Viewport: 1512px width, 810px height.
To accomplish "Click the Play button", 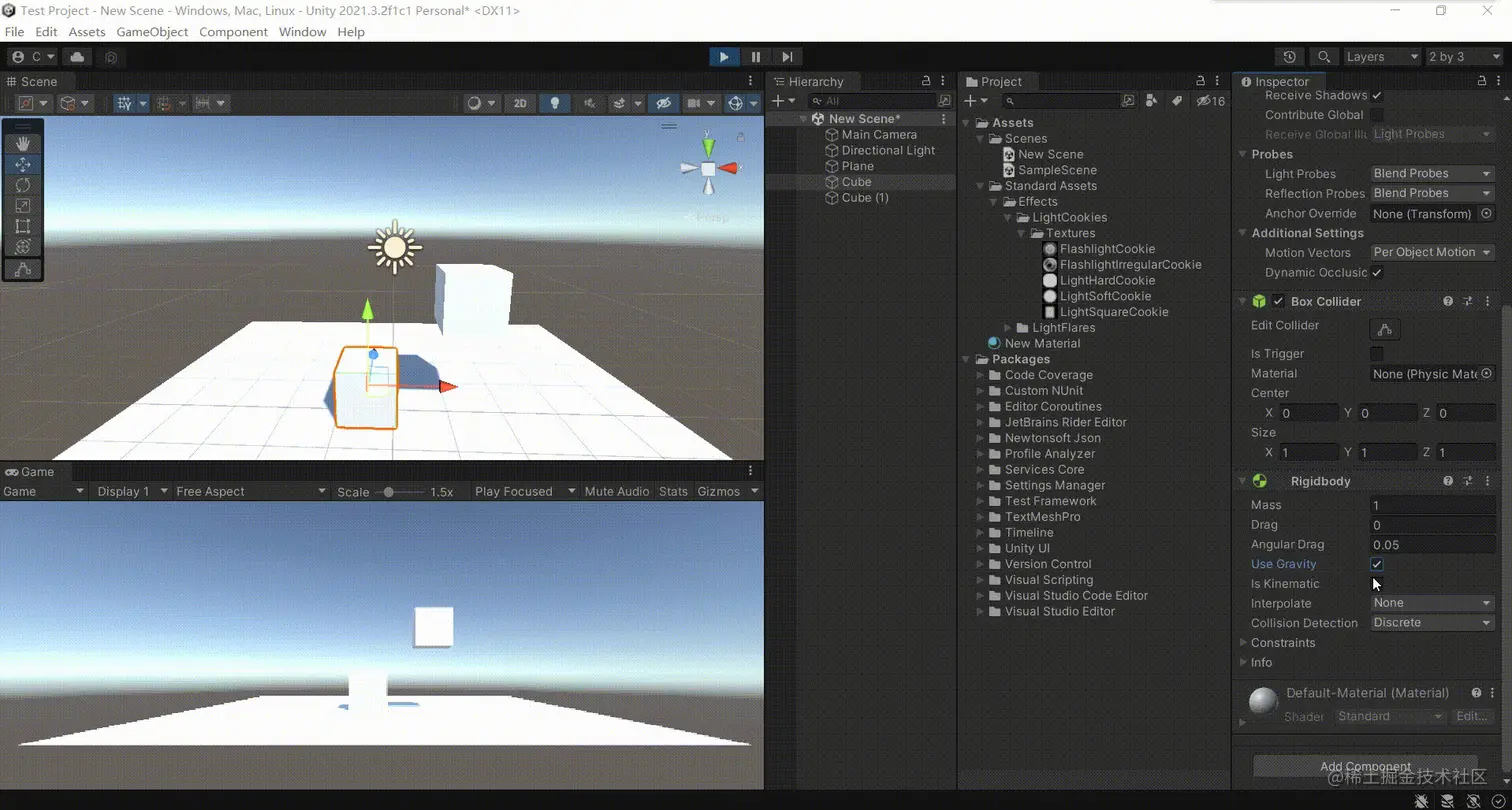I will tap(724, 57).
